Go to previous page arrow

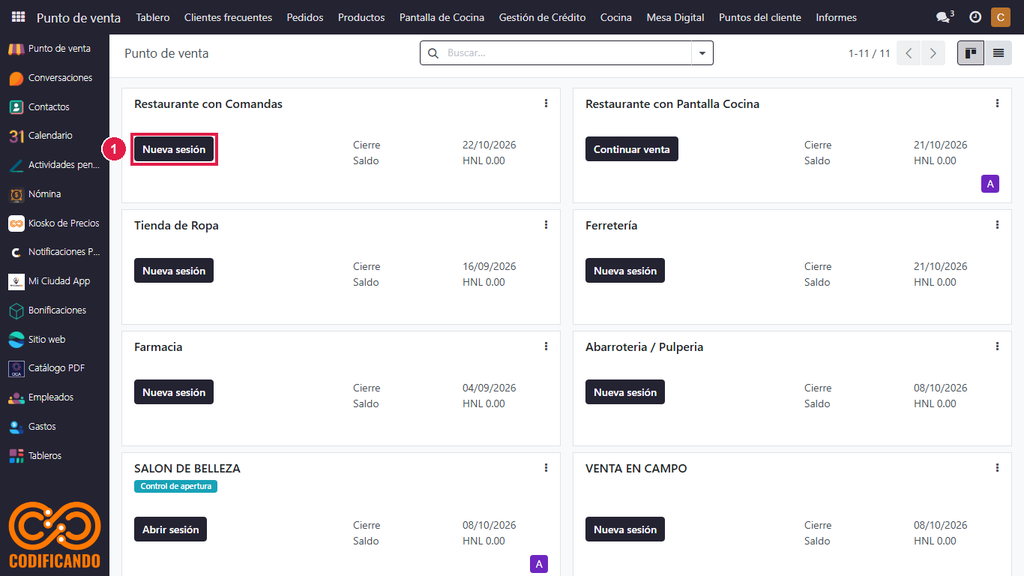(x=908, y=53)
